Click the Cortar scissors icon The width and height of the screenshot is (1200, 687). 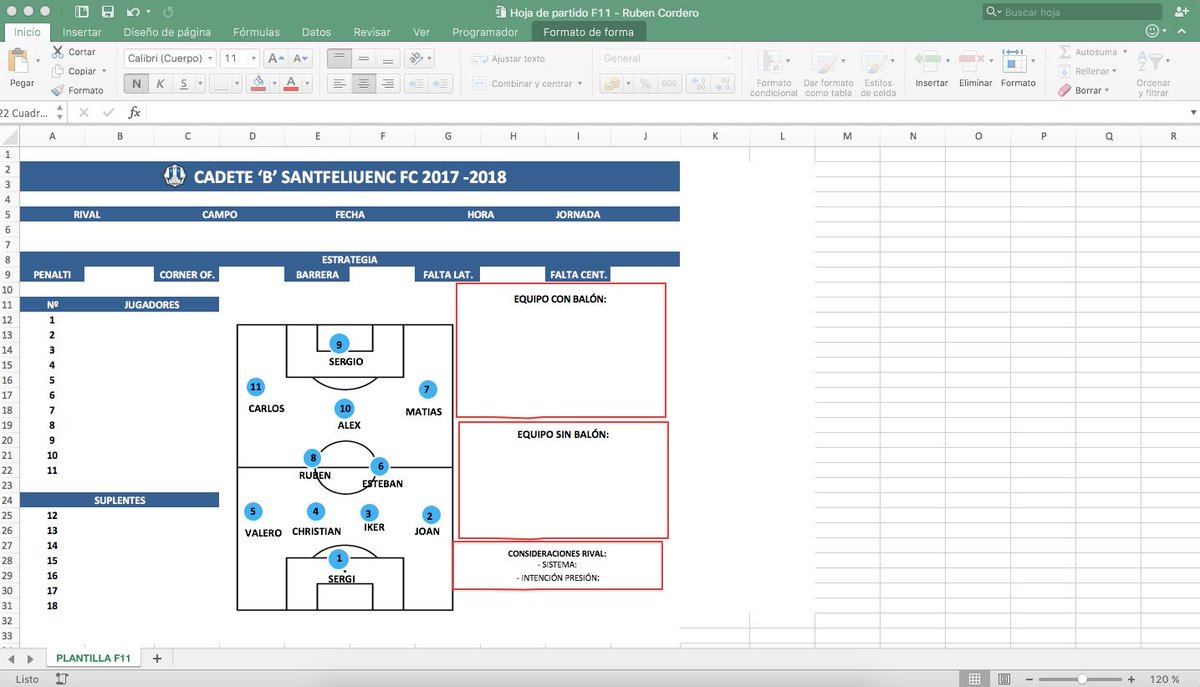(x=57, y=51)
